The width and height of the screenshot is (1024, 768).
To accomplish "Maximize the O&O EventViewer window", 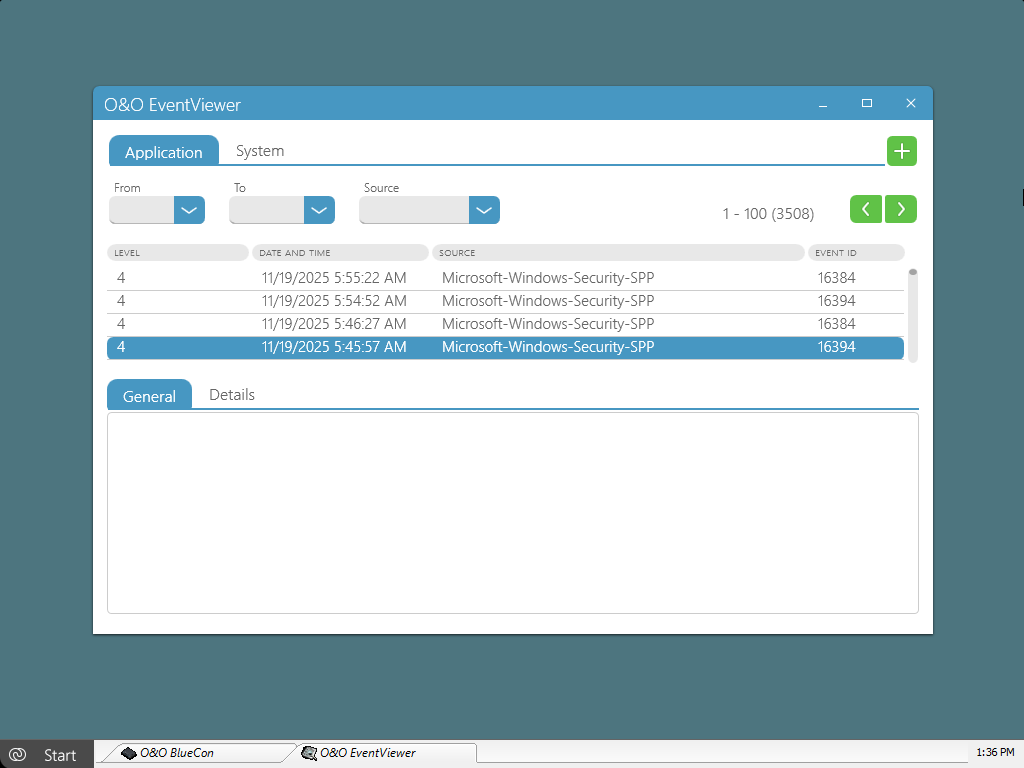I will tap(867, 103).
